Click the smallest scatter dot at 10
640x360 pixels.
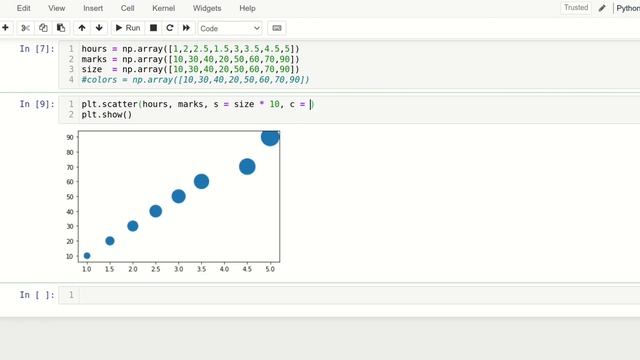87,256
